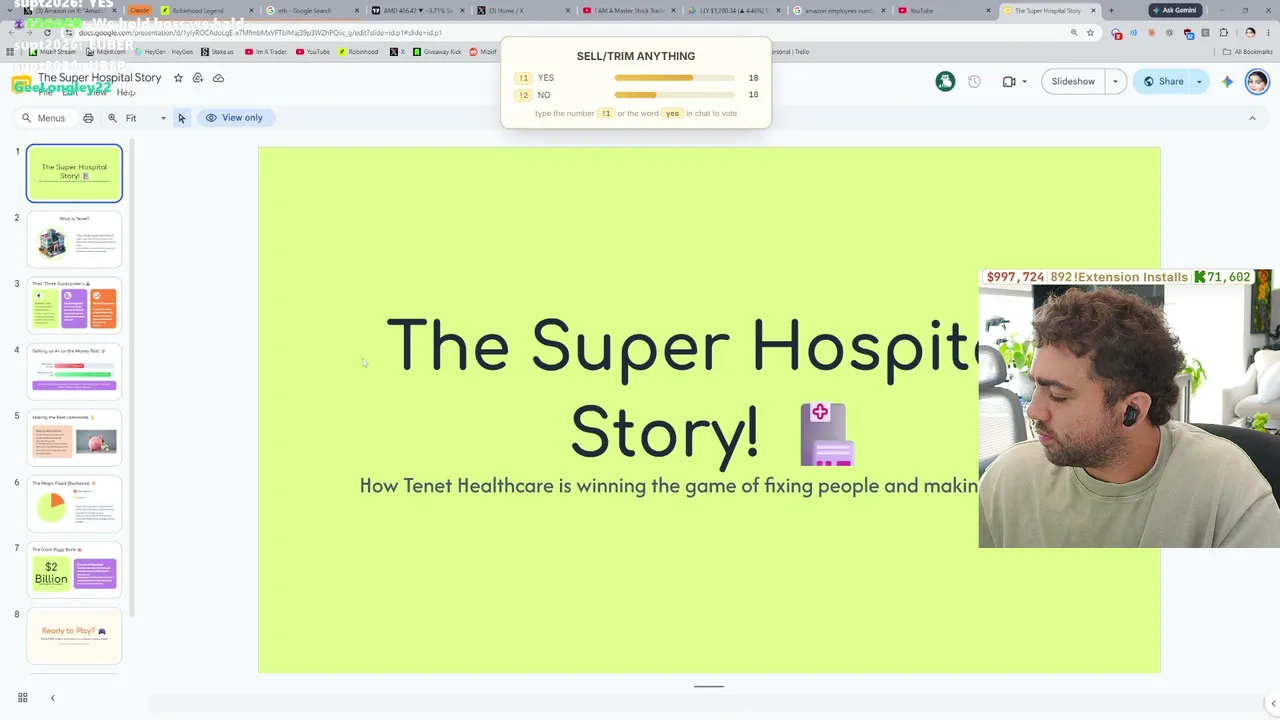Check the cloud save status icon
The image size is (1280, 720).
point(218,78)
